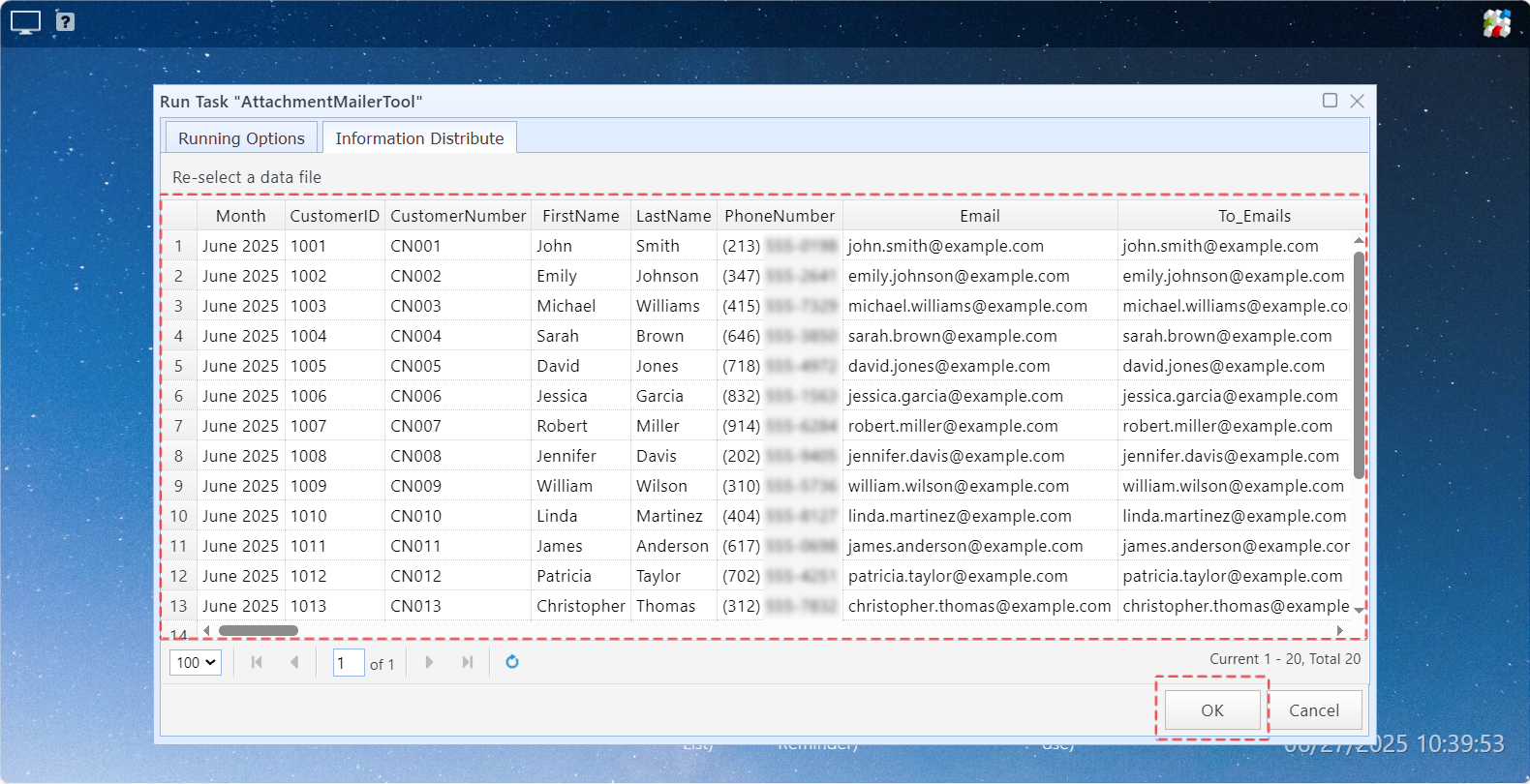This screenshot has height=784, width=1530.
Task: Select last name cell Wilson
Action: pyautogui.click(x=674, y=486)
